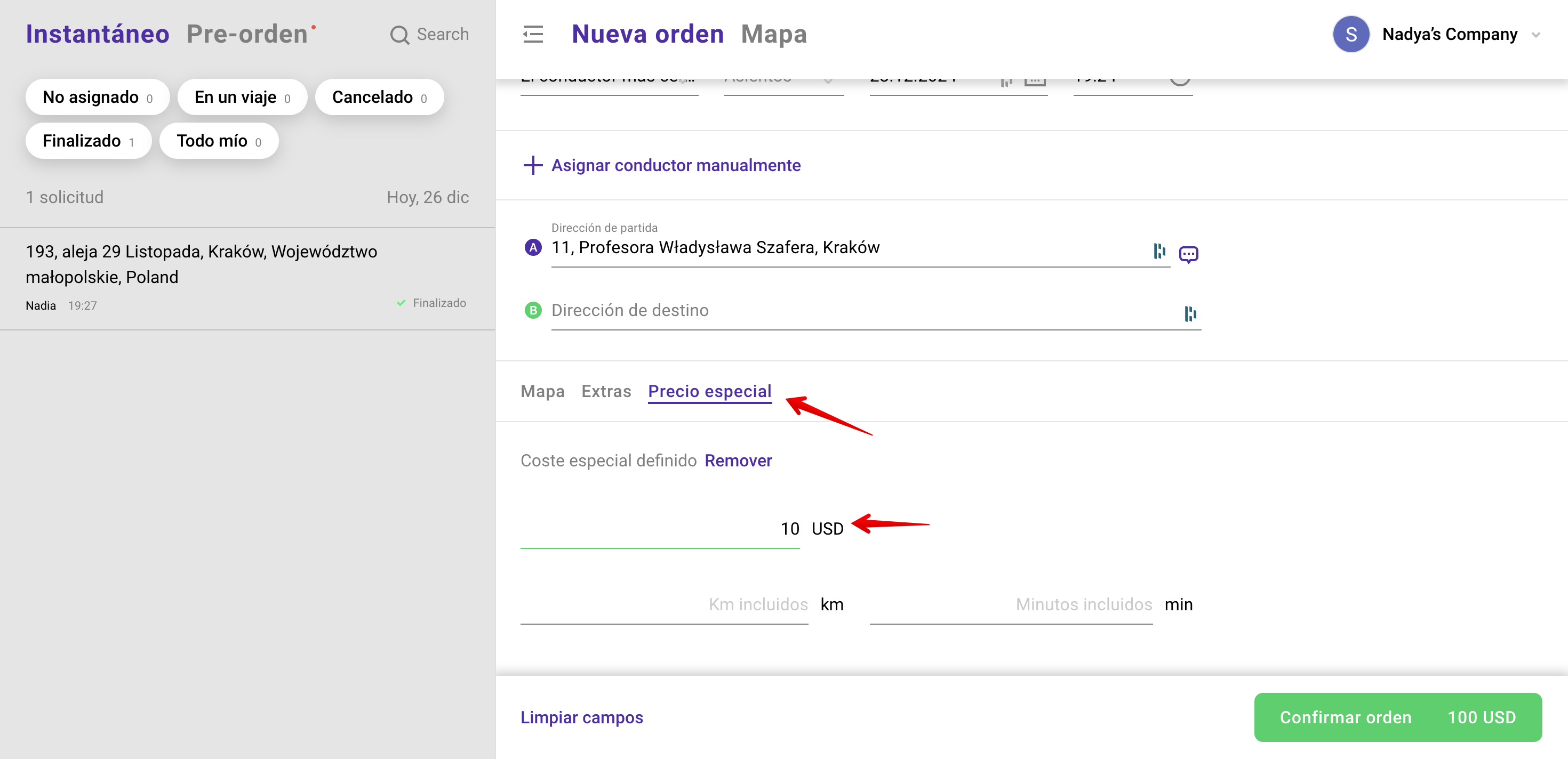
Task: Toggle the Todo mío filter
Action: pyautogui.click(x=219, y=141)
